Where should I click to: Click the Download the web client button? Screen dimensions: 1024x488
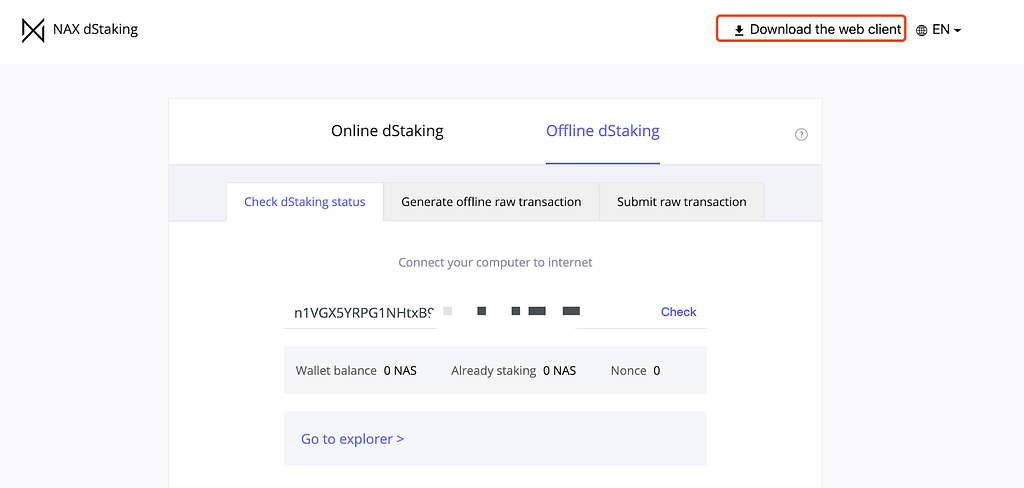[x=811, y=29]
